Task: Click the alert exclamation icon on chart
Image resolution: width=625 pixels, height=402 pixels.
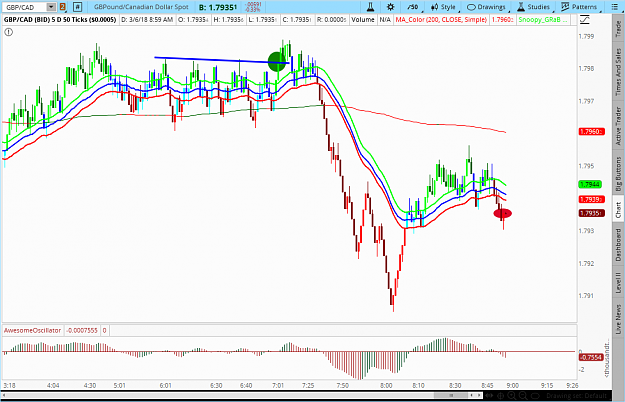Action: tap(8, 32)
